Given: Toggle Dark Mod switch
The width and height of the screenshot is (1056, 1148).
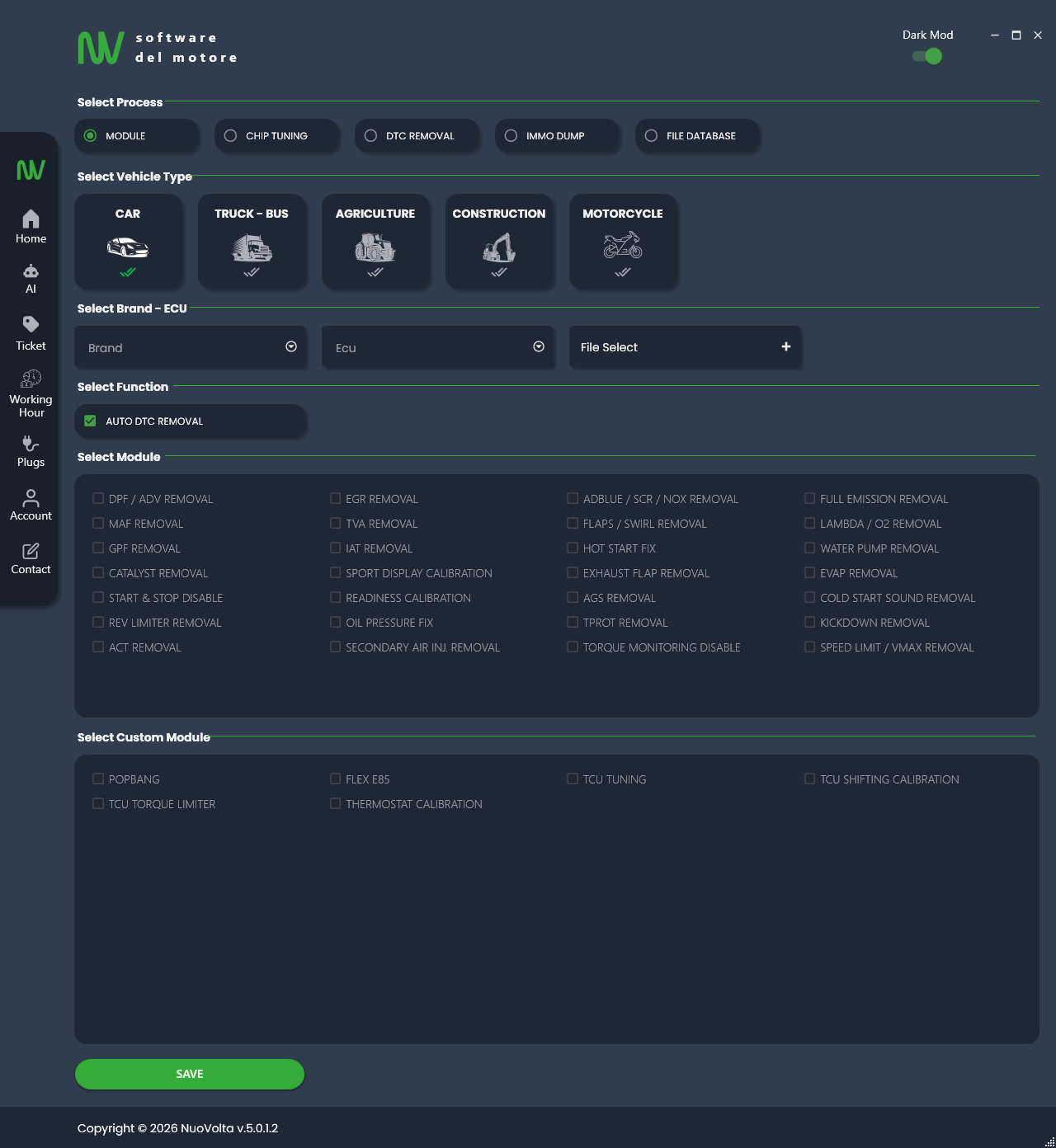Looking at the screenshot, I should click(927, 56).
